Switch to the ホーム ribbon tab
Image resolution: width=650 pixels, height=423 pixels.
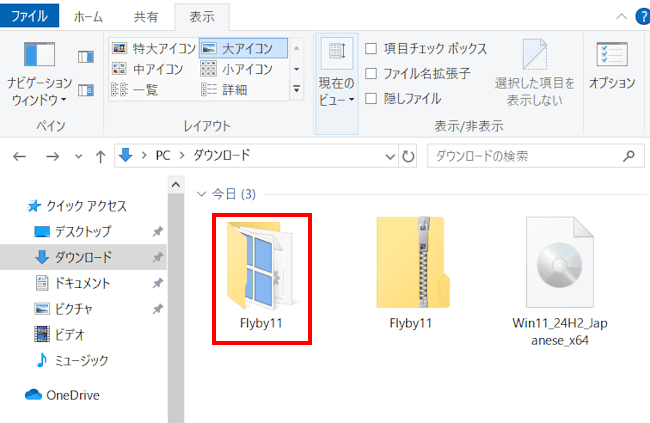88,17
